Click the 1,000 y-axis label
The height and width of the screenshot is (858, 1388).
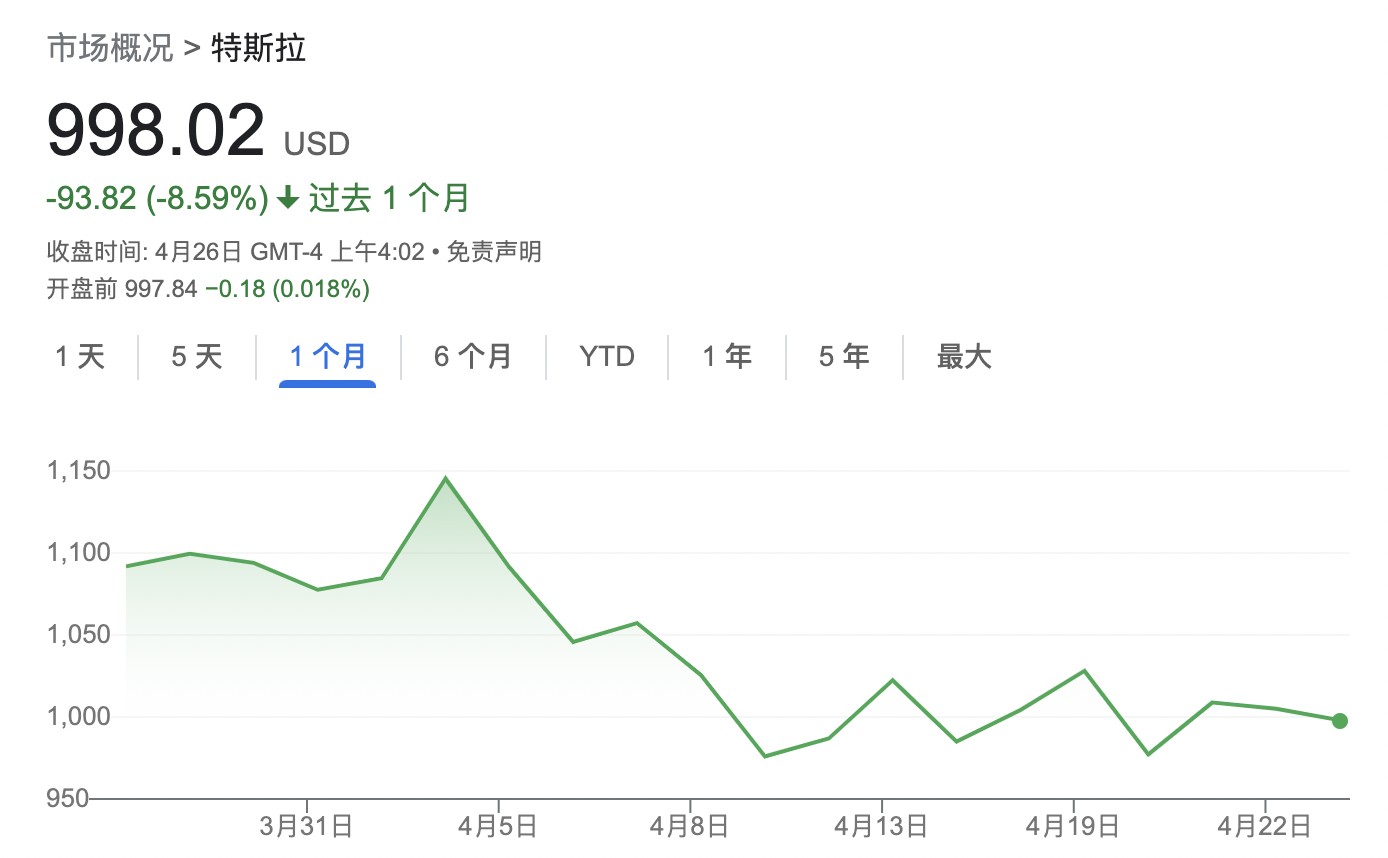point(78,717)
